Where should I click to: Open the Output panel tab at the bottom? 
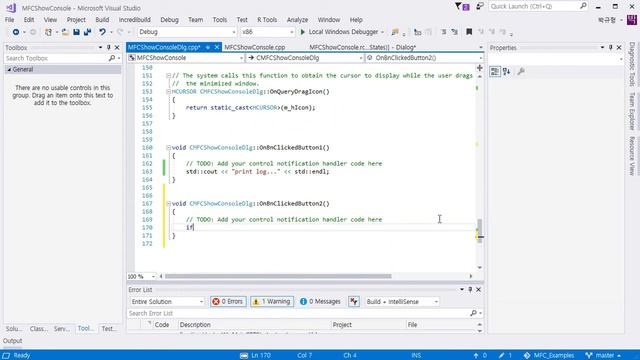[x=13, y=341]
